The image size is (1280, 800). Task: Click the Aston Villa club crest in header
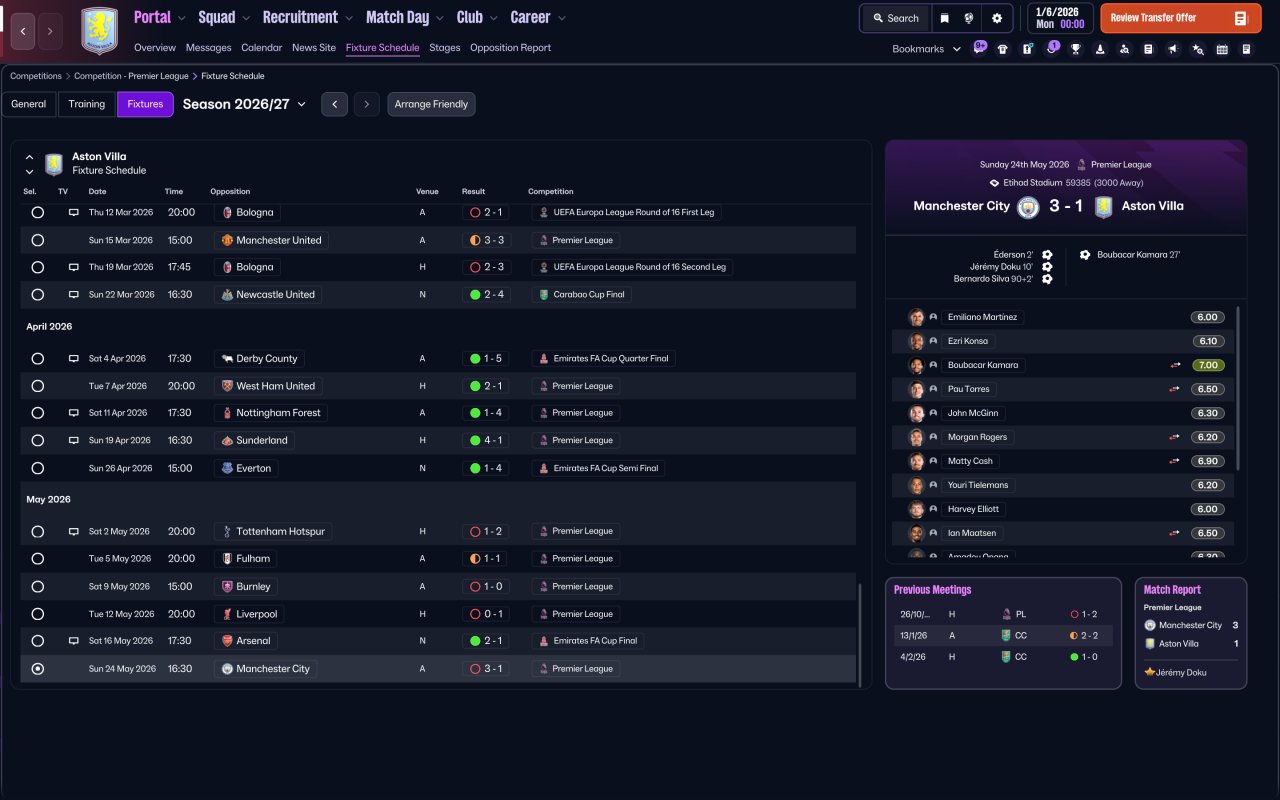(x=99, y=30)
